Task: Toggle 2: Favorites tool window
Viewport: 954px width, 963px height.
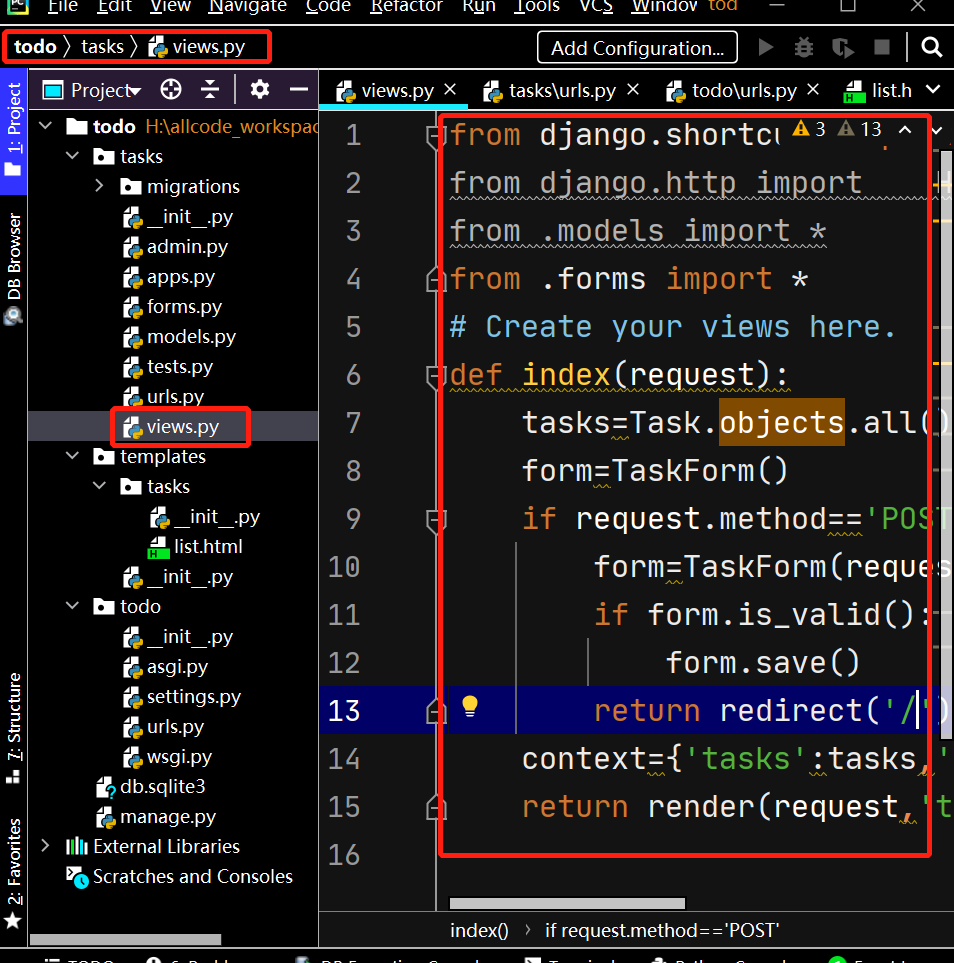Action: click(x=13, y=873)
